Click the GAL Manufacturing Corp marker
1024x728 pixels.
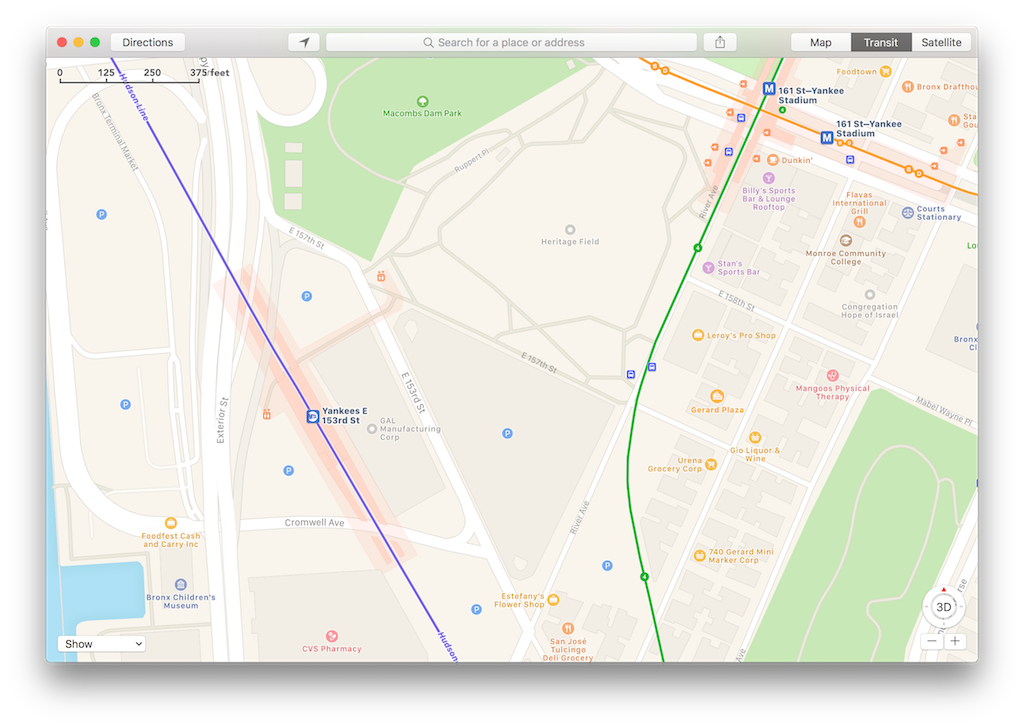pos(372,429)
